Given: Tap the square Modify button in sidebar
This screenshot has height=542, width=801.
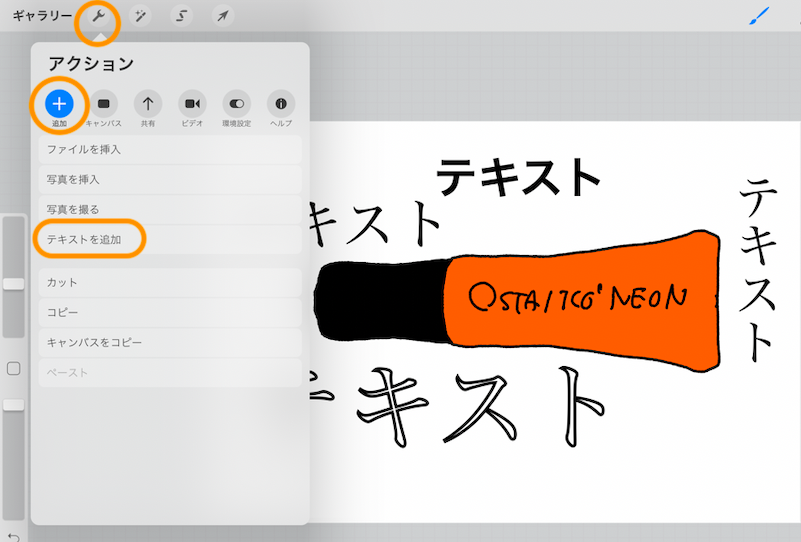Looking at the screenshot, I should (14, 368).
